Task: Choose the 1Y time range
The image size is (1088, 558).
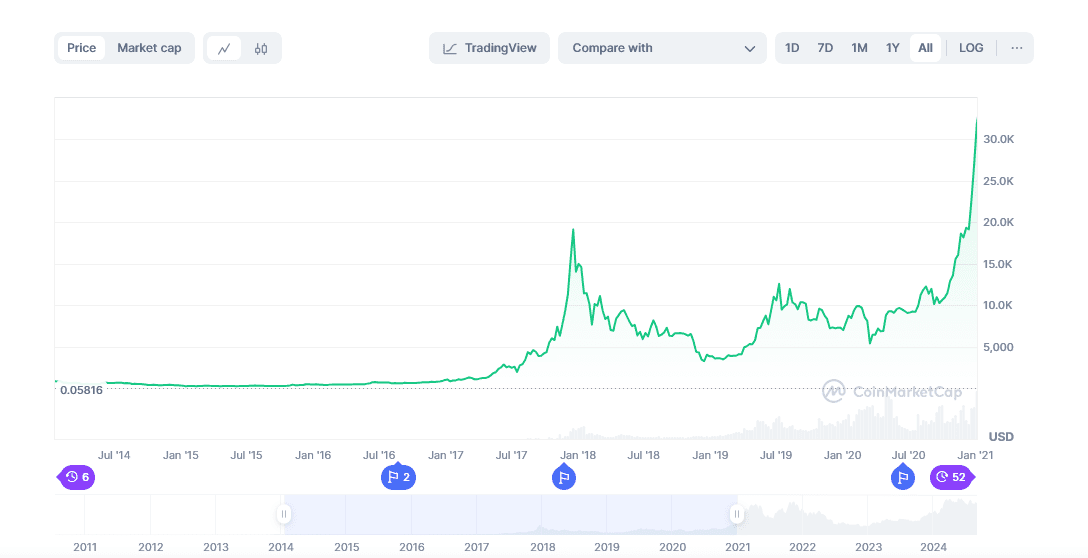Action: 893,48
